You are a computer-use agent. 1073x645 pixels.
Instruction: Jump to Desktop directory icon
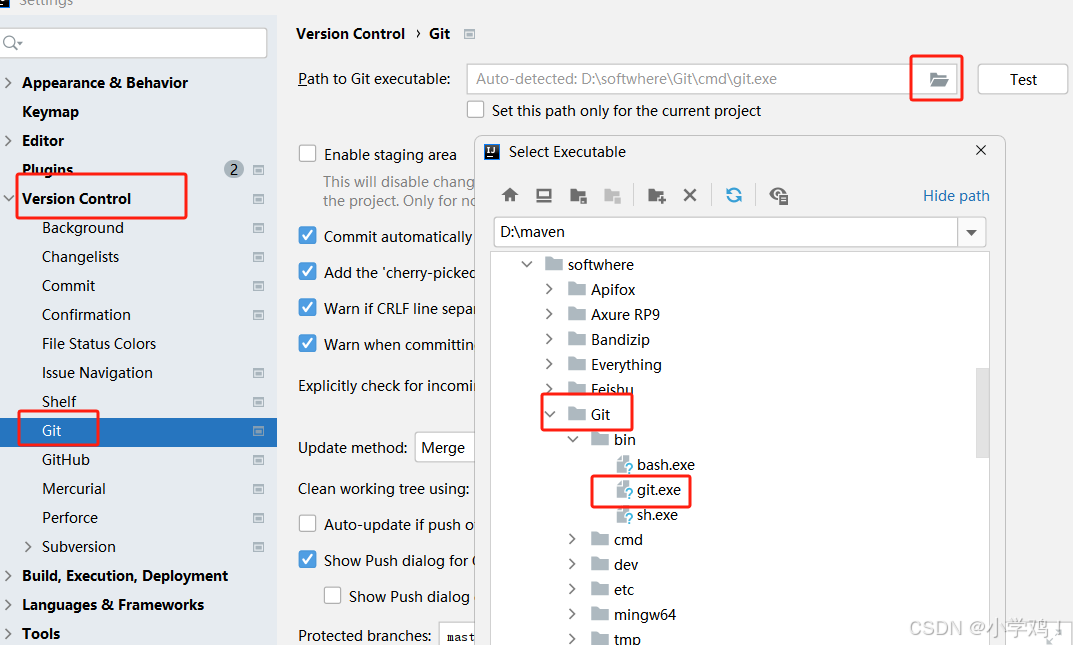click(544, 196)
